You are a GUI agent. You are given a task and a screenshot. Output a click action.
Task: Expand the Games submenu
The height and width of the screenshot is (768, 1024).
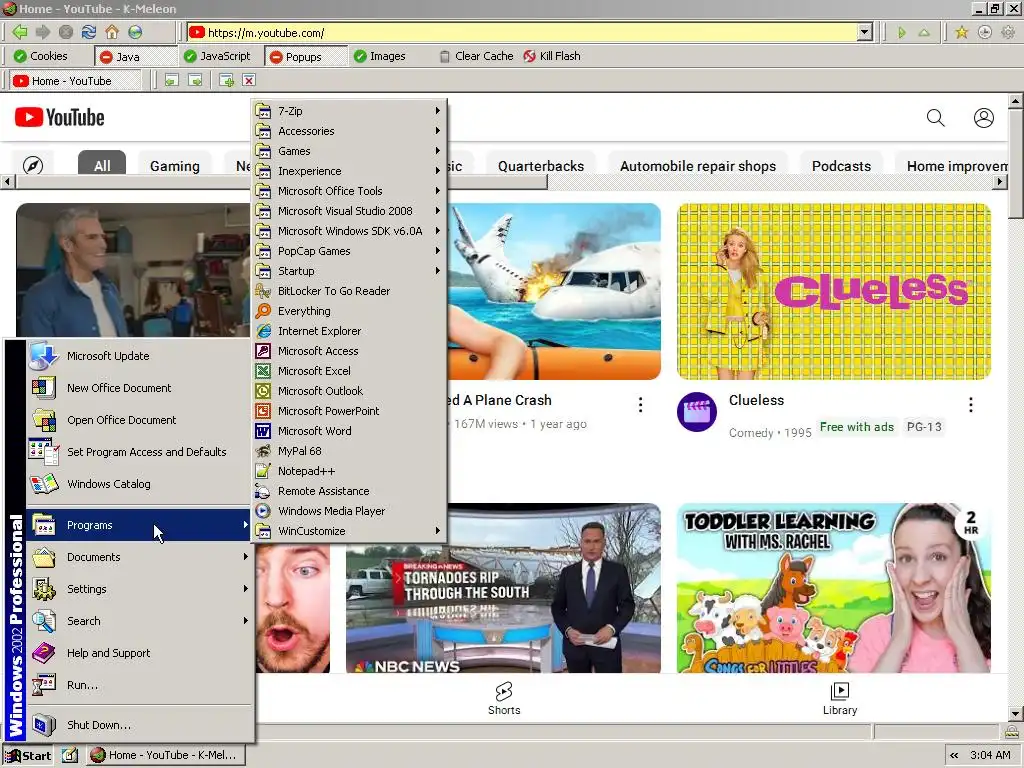coord(349,151)
